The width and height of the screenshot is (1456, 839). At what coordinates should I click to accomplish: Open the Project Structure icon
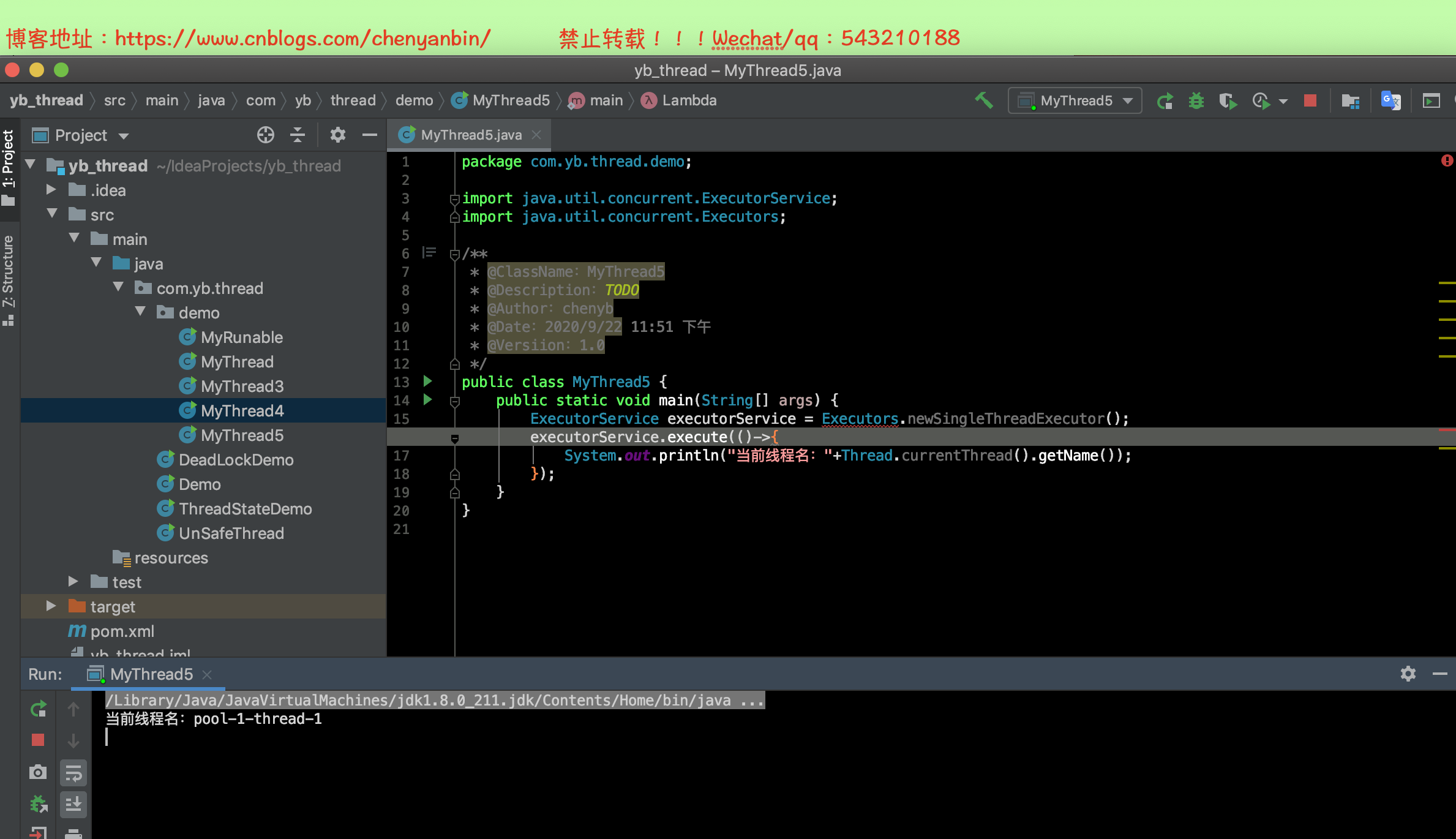[1350, 100]
